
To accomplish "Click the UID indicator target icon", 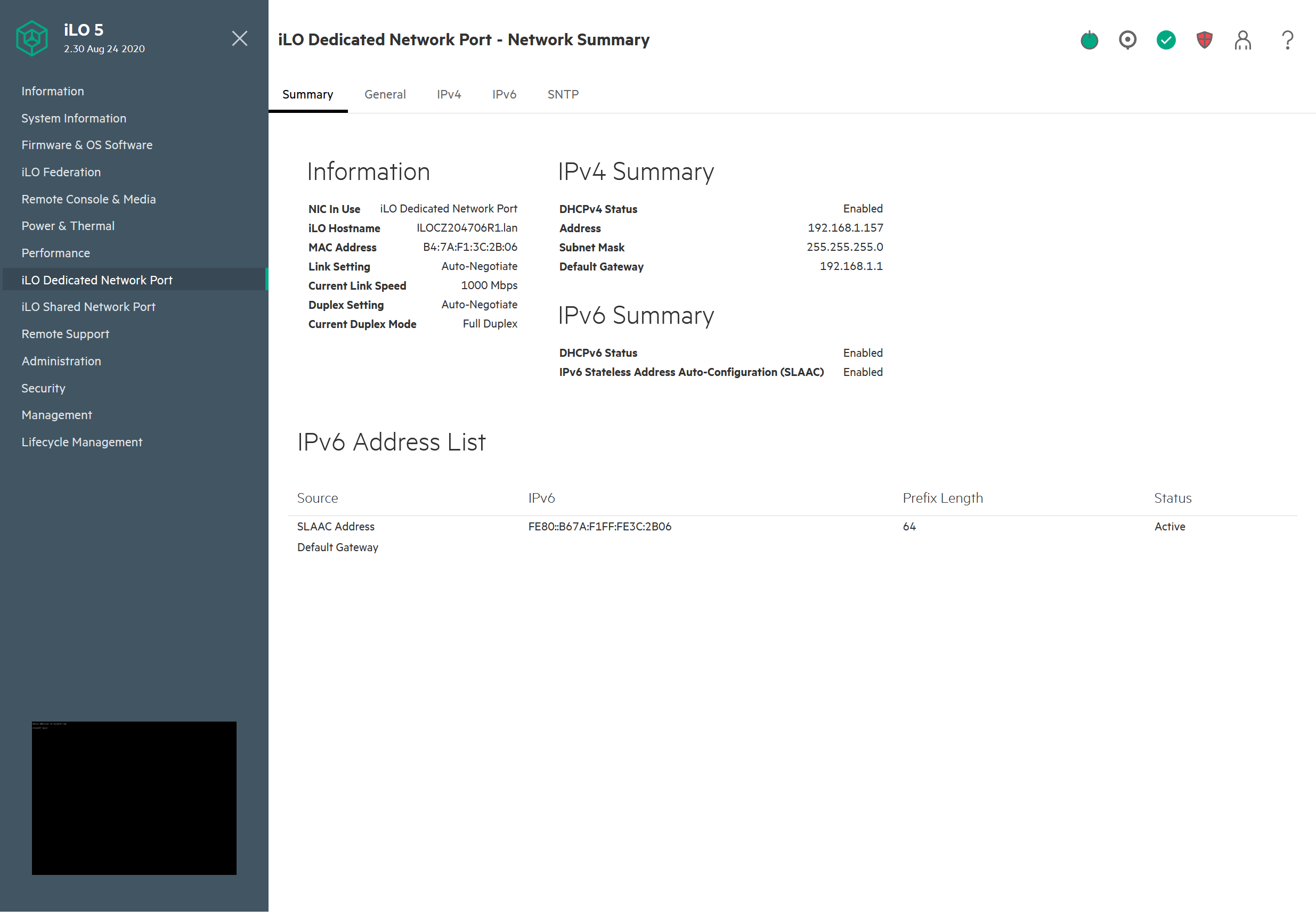I will point(1127,40).
